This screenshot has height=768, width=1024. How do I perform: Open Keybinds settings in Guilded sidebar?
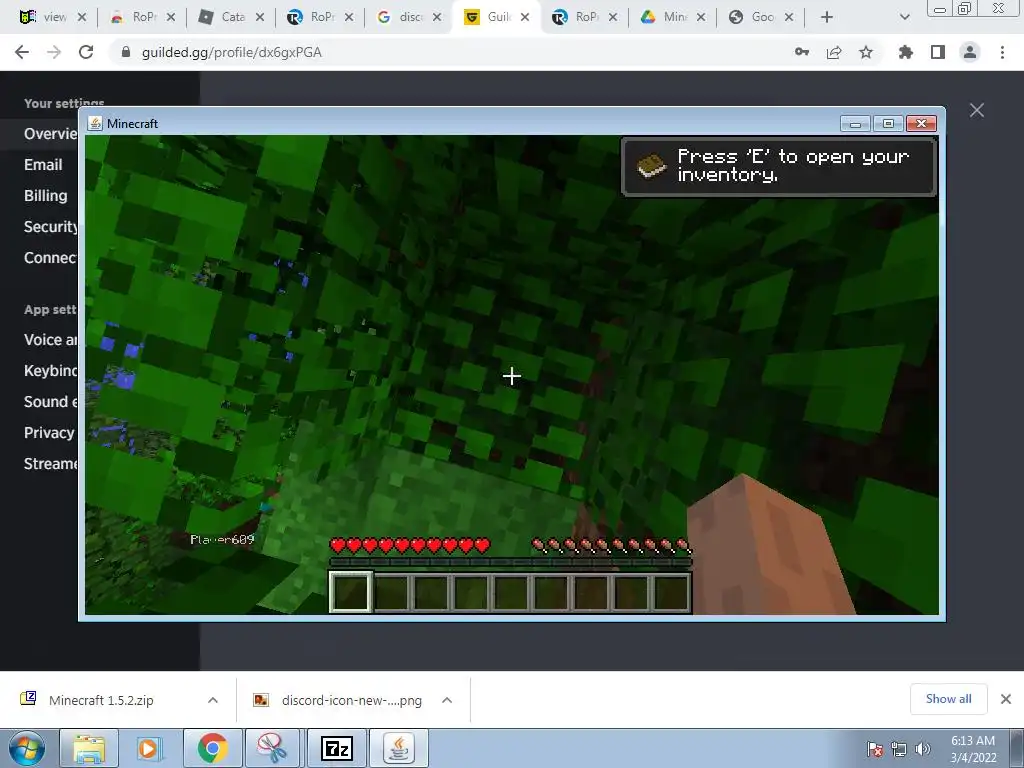50,371
